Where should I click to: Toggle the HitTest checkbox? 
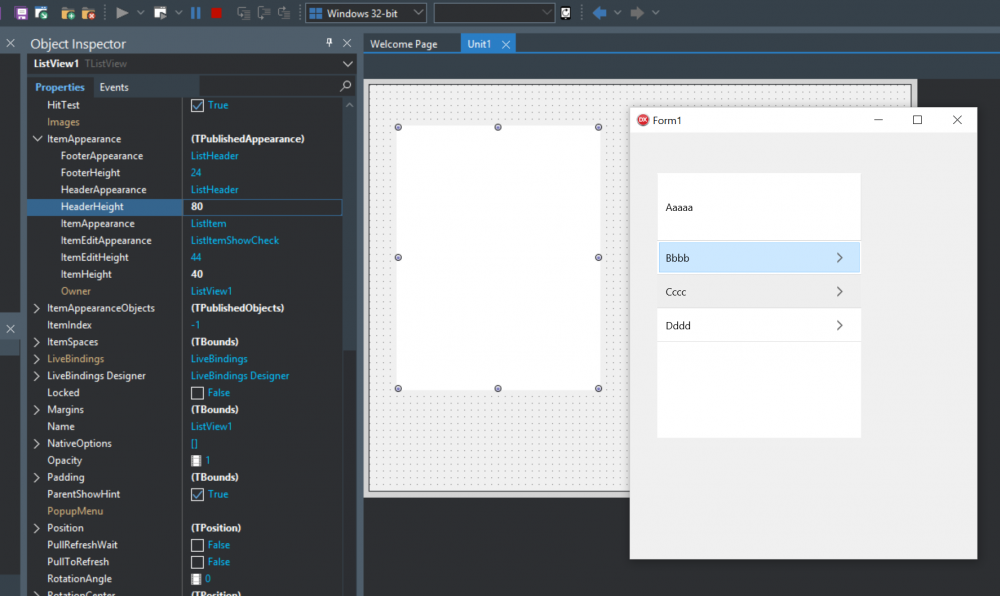click(198, 105)
